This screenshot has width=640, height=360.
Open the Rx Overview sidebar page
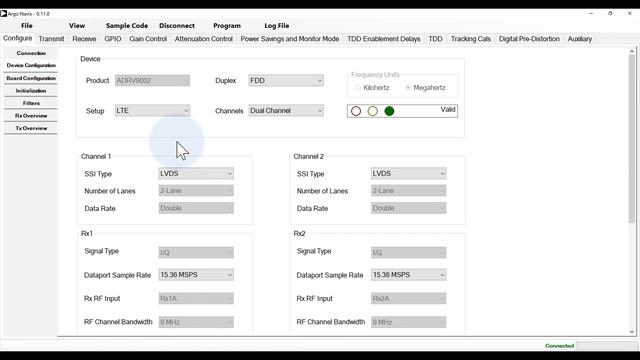point(31,116)
